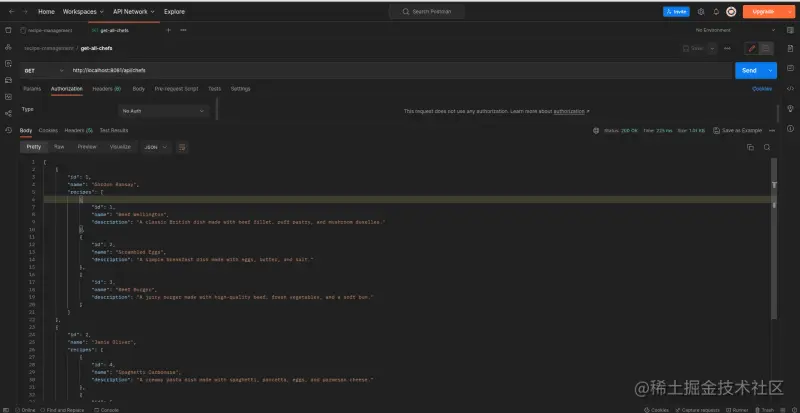Open notifications bell
The height and width of the screenshot is (413, 800).
(716, 12)
